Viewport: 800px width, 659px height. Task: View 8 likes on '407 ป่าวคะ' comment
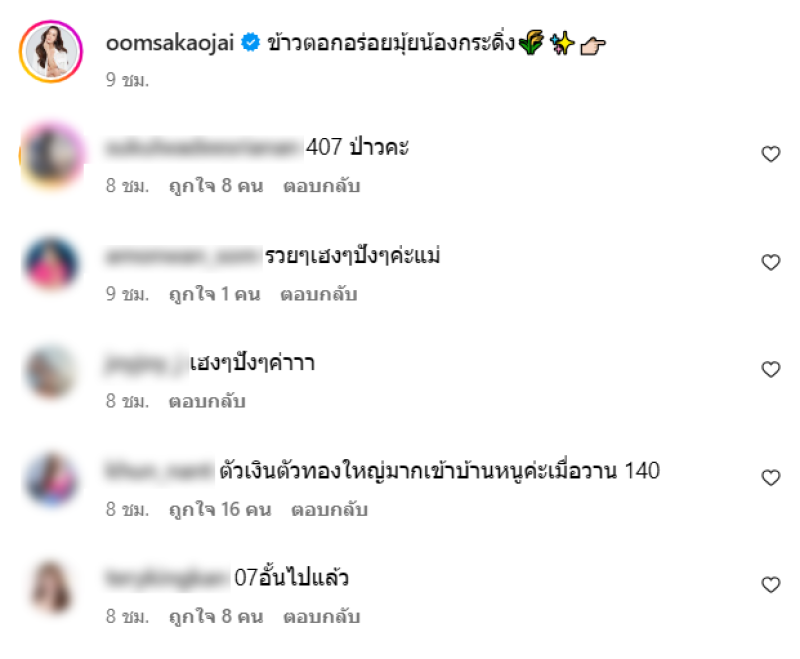[216, 186]
